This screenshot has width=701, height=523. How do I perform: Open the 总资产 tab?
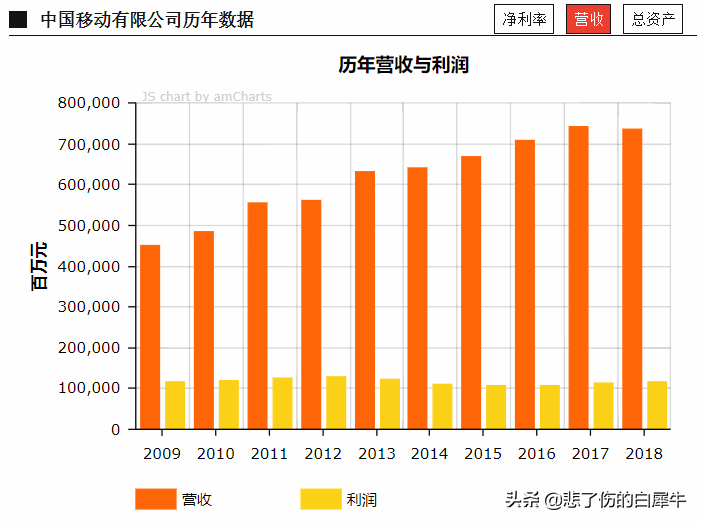point(653,19)
